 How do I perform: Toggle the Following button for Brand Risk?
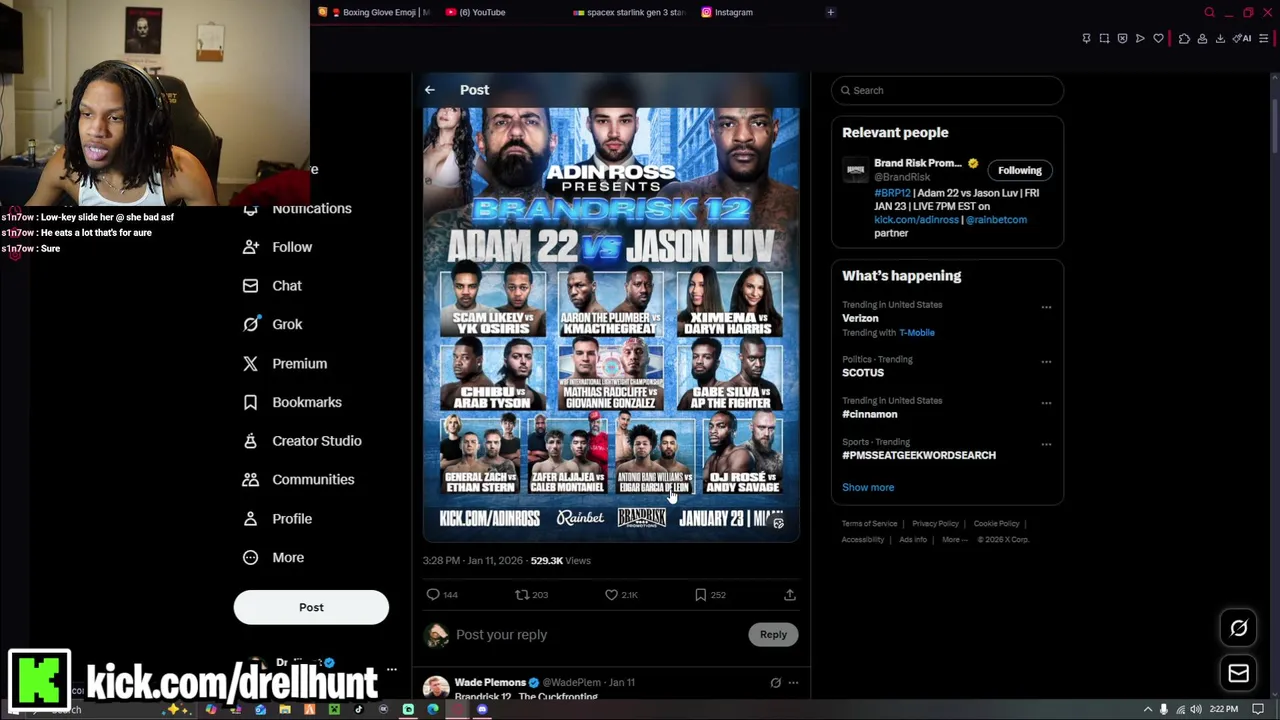coord(1019,170)
